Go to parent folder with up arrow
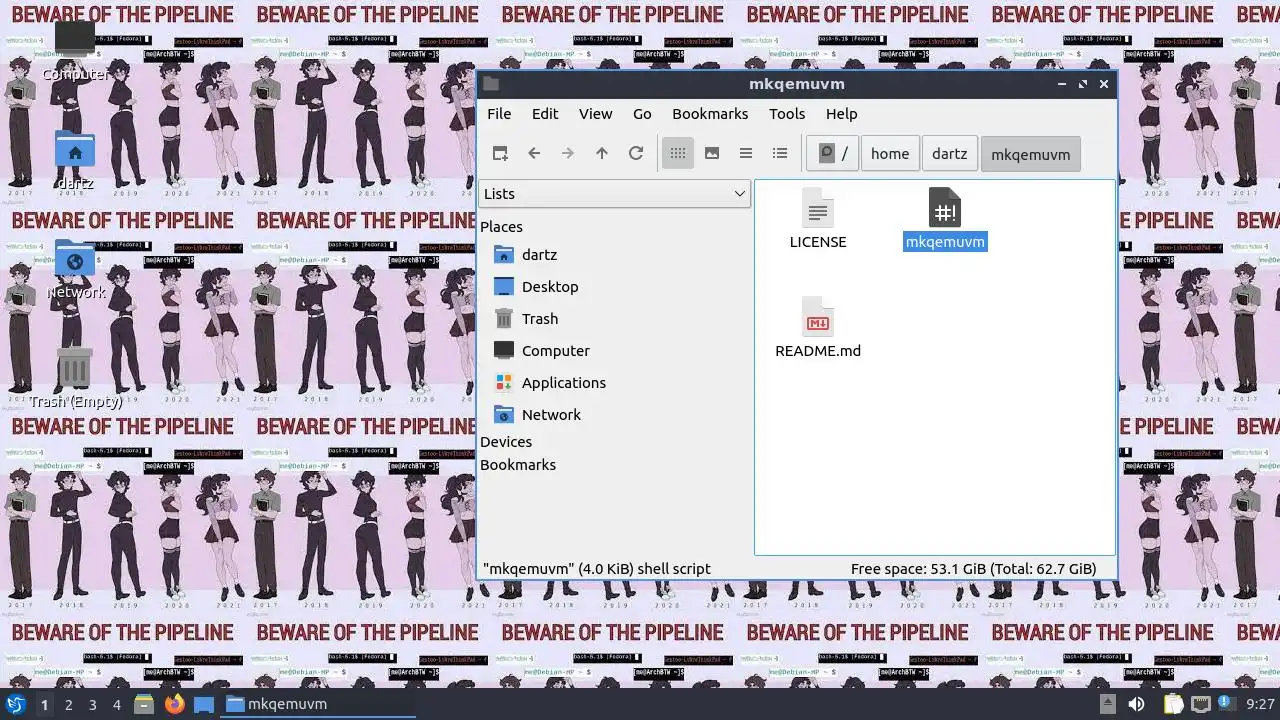1280x720 pixels. coord(602,153)
